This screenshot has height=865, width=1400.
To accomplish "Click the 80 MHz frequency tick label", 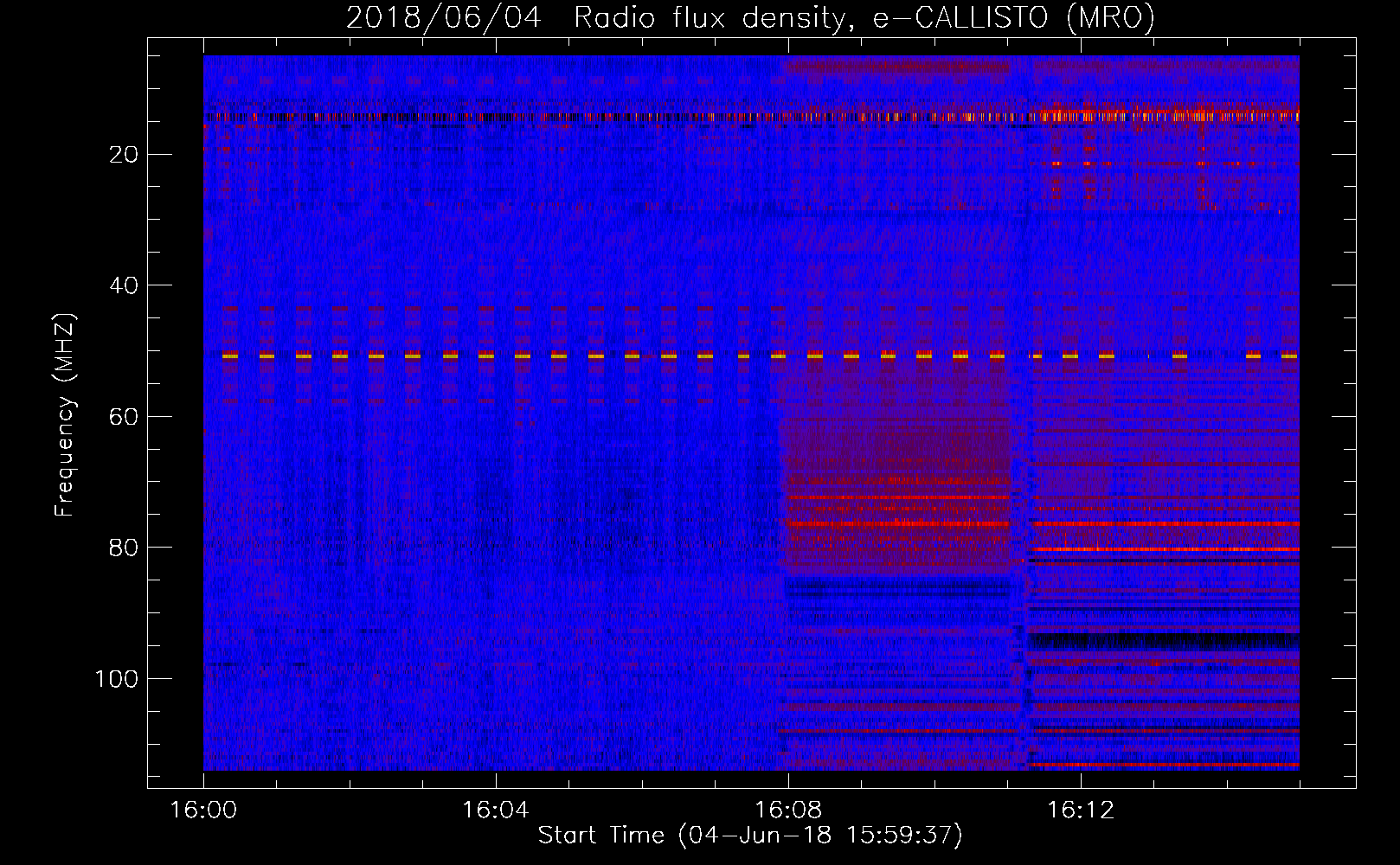I will (124, 548).
